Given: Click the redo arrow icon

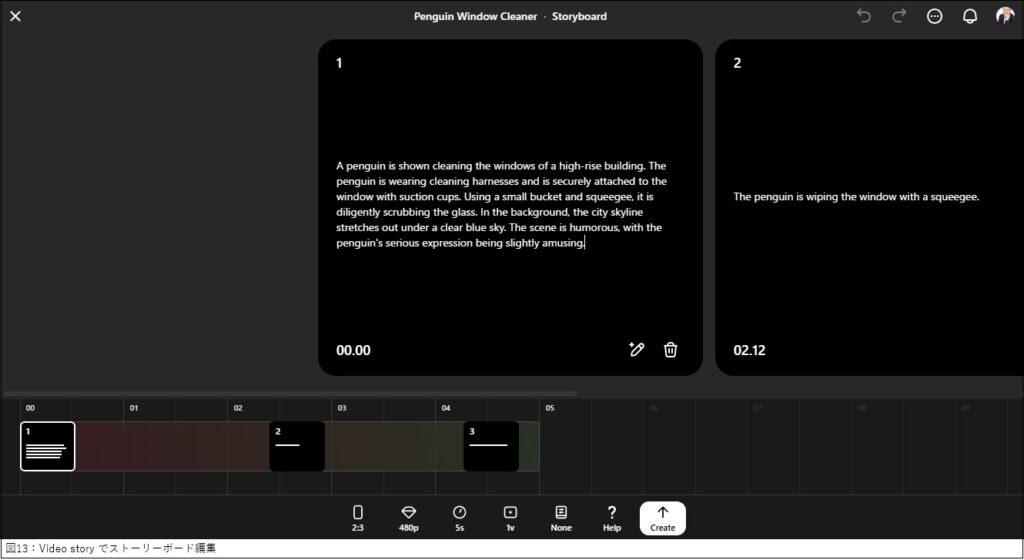Looking at the screenshot, I should click(x=899, y=16).
